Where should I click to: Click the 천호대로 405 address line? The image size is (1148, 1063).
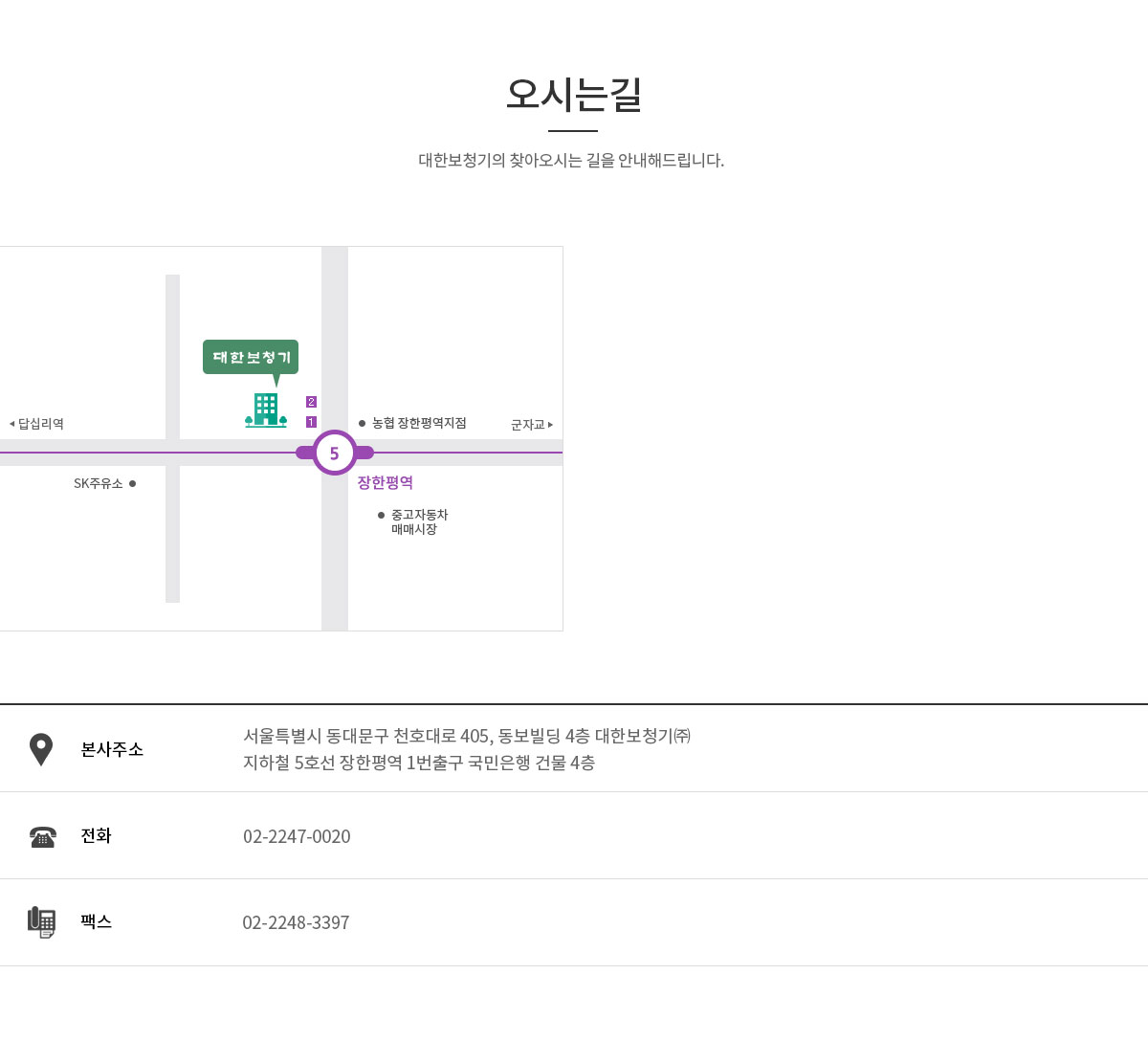coord(467,736)
